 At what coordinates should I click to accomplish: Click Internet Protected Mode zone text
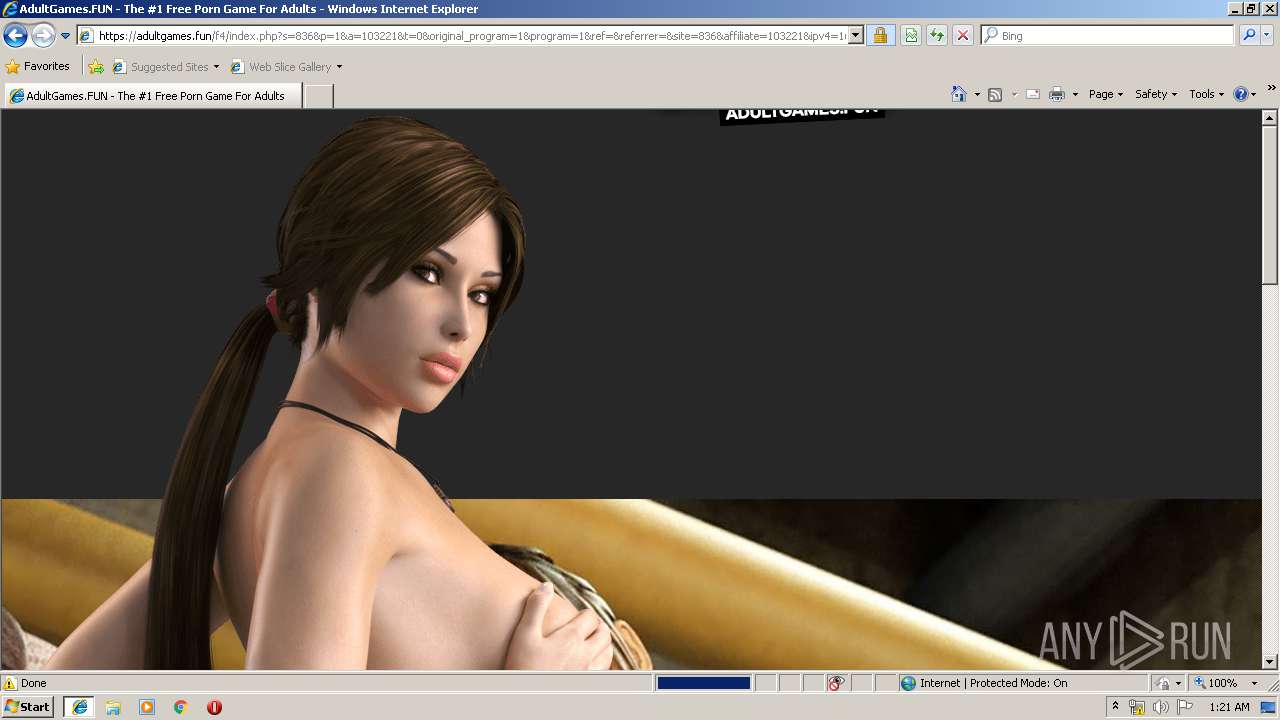coord(993,683)
